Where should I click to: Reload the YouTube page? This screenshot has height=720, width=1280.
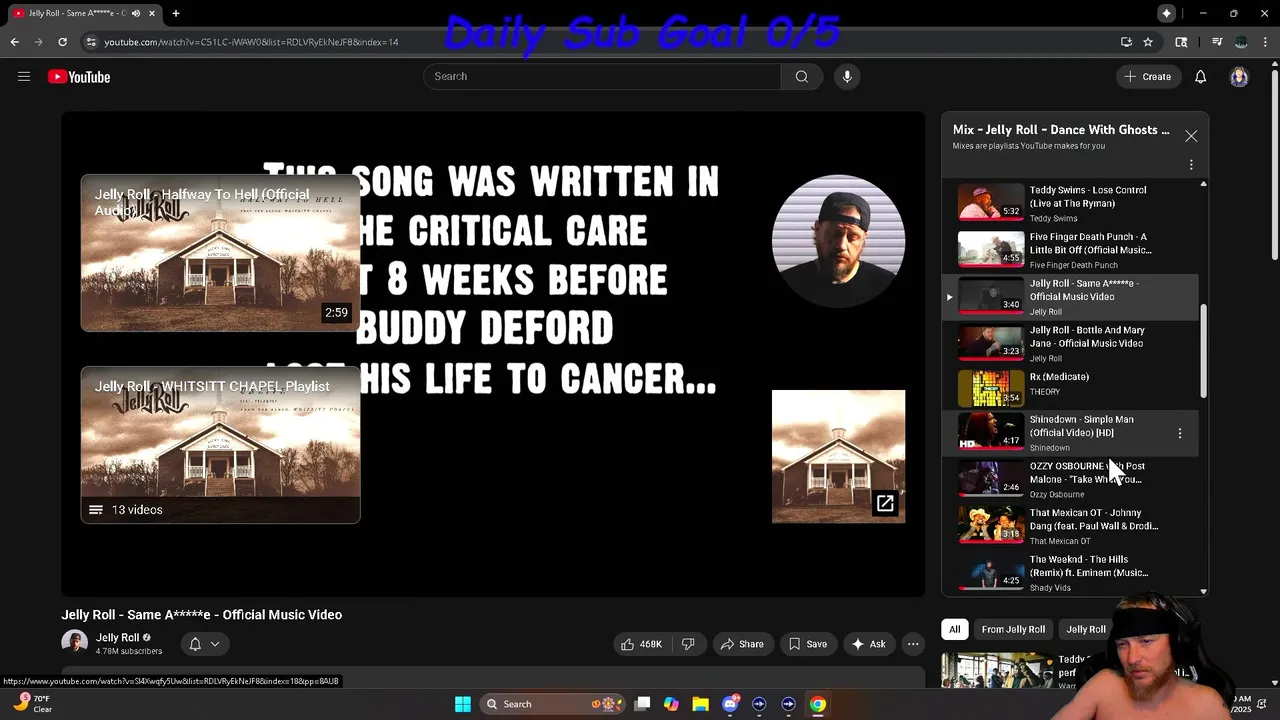[63, 42]
